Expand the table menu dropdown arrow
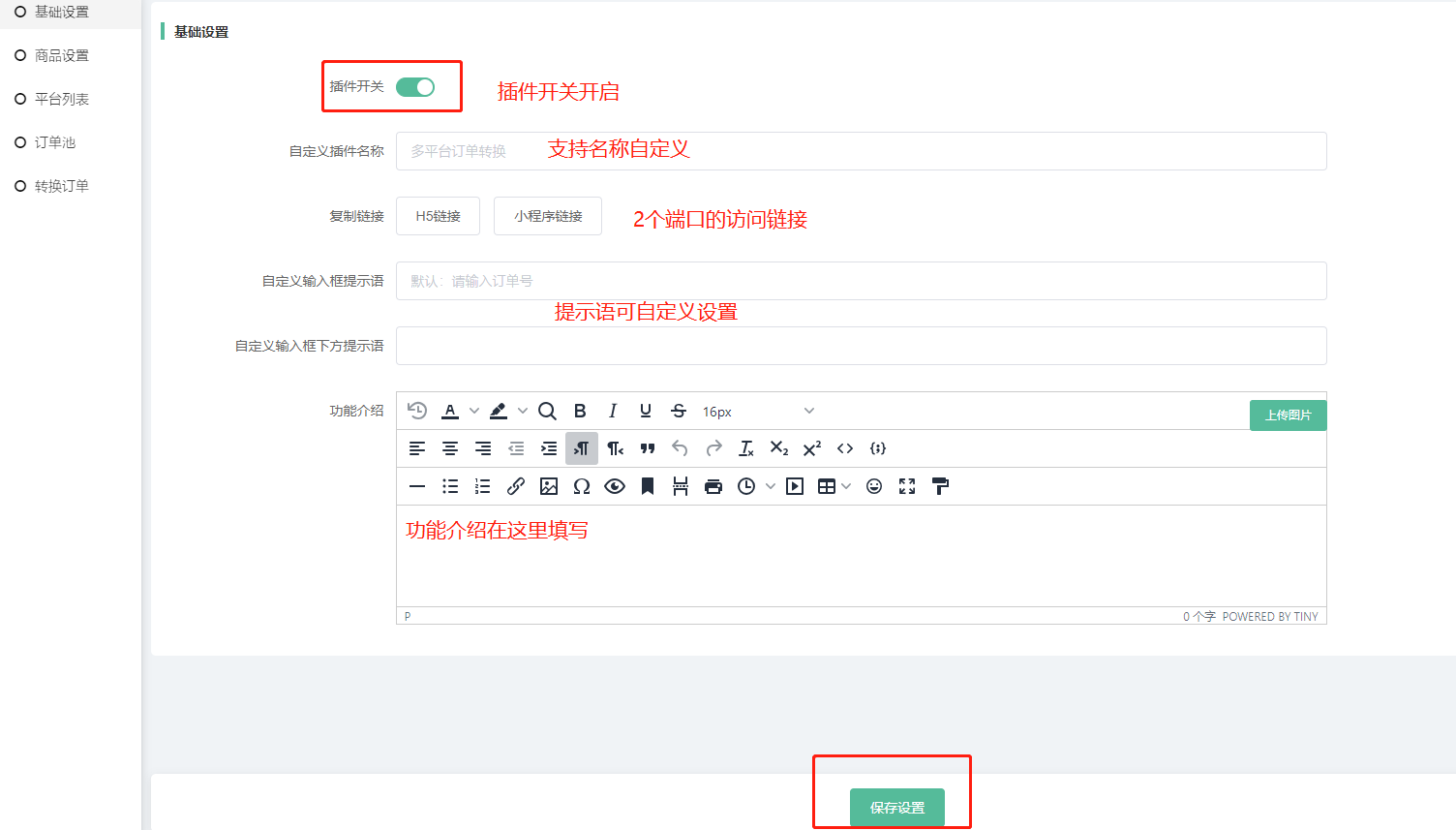 846,486
